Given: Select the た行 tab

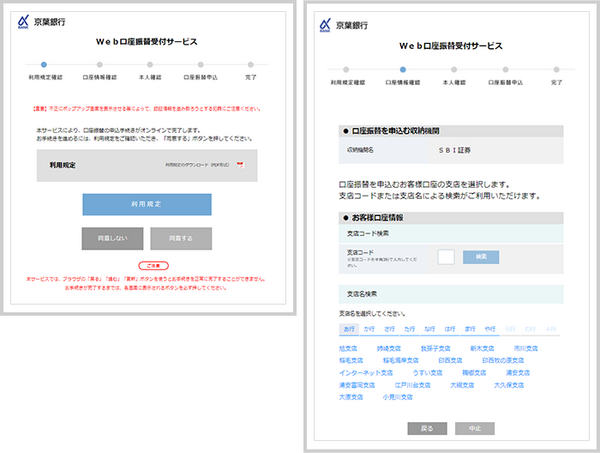Looking at the screenshot, I should point(409,329).
